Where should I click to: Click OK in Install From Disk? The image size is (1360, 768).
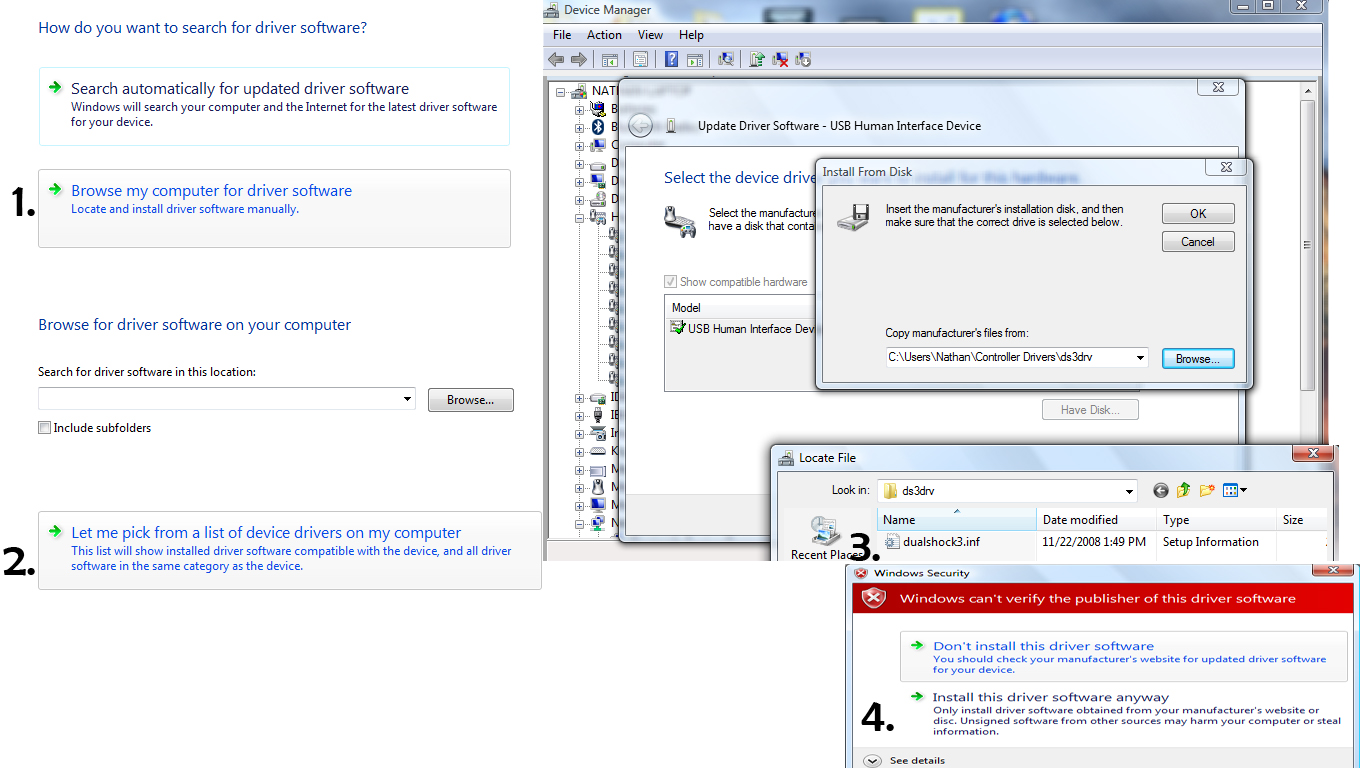coord(1198,213)
